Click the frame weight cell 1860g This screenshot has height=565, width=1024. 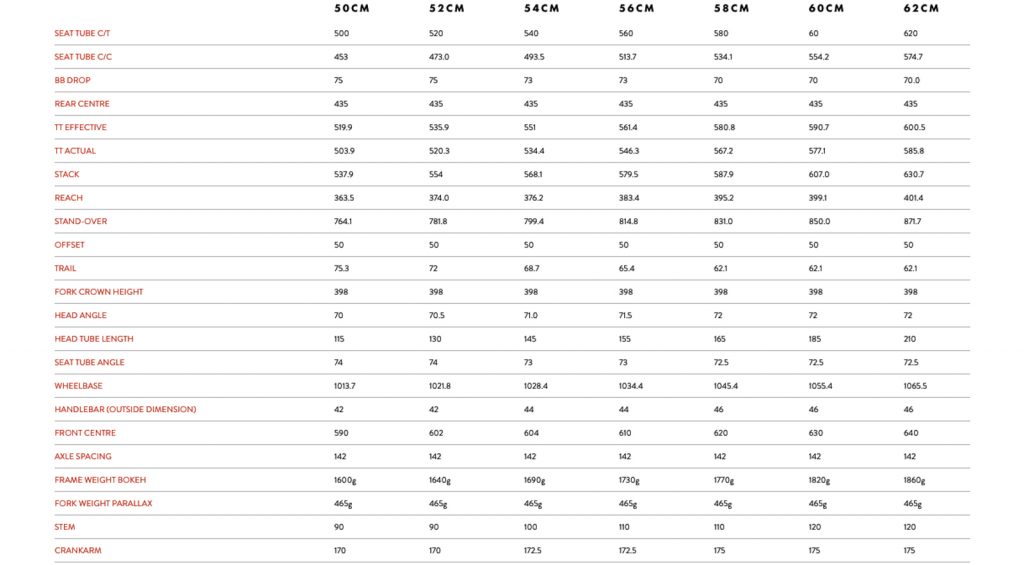(x=916, y=480)
